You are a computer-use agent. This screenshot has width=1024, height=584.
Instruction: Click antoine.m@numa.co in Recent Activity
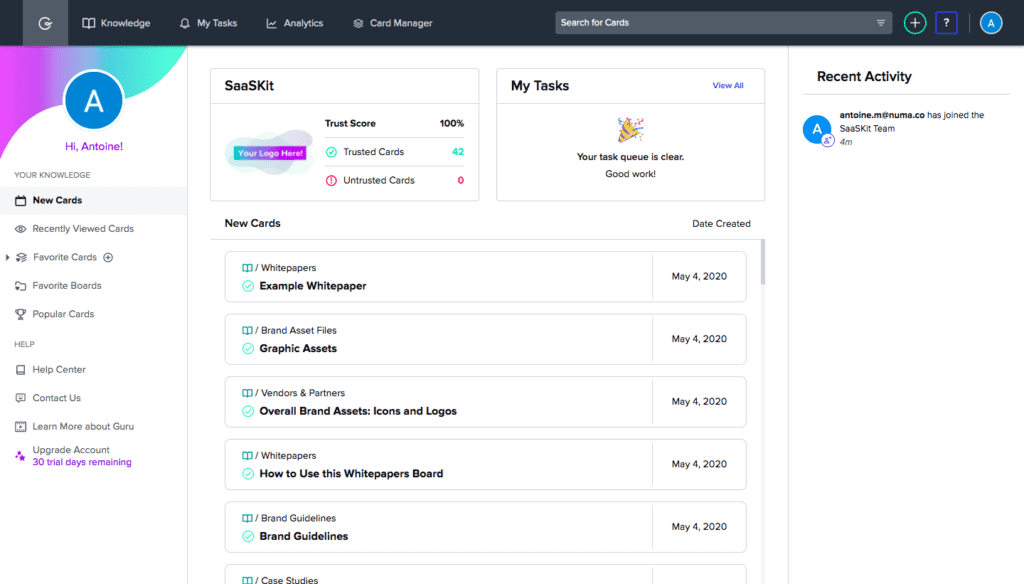tap(882, 115)
